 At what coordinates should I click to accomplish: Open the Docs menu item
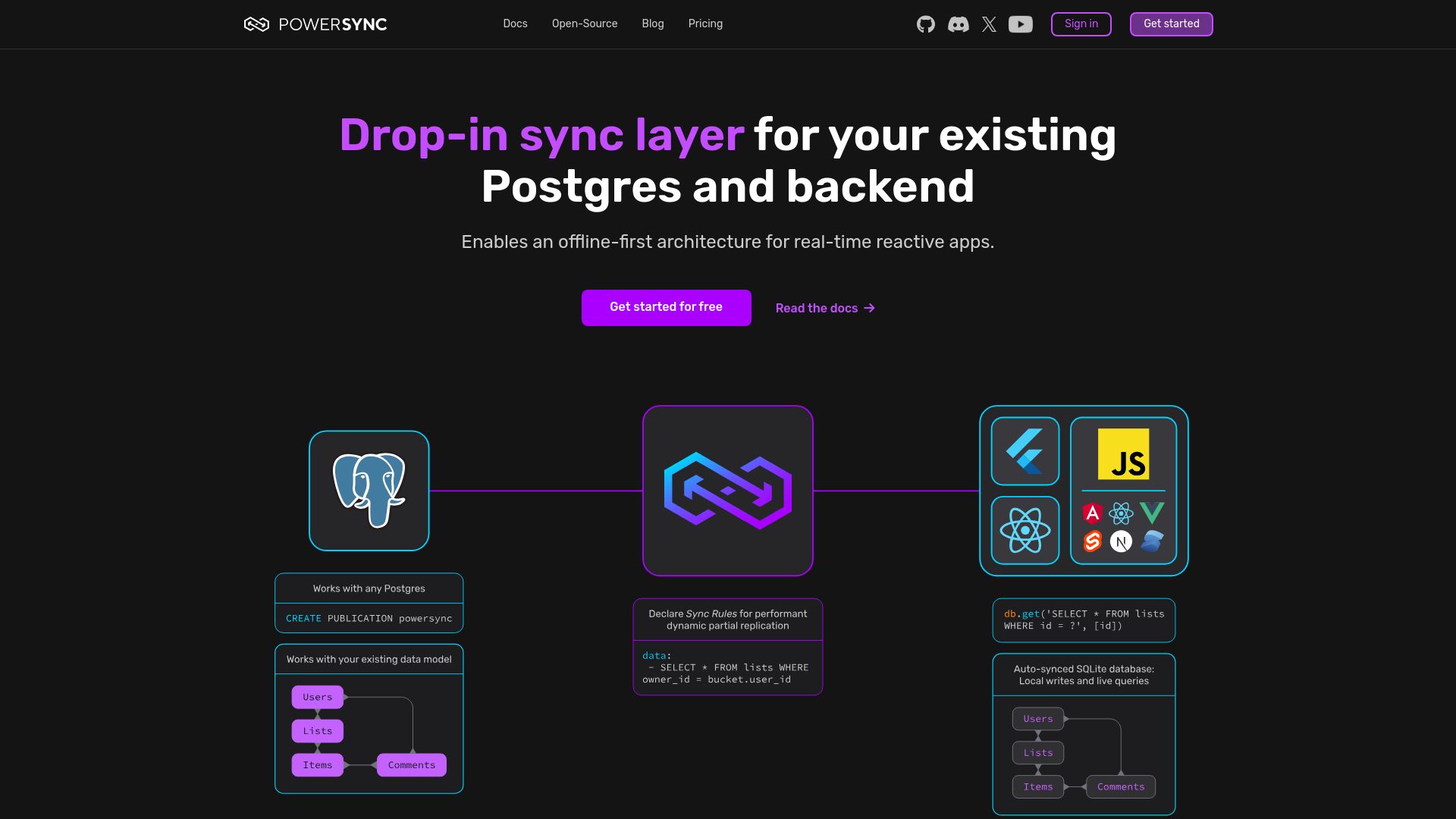pyautogui.click(x=515, y=24)
